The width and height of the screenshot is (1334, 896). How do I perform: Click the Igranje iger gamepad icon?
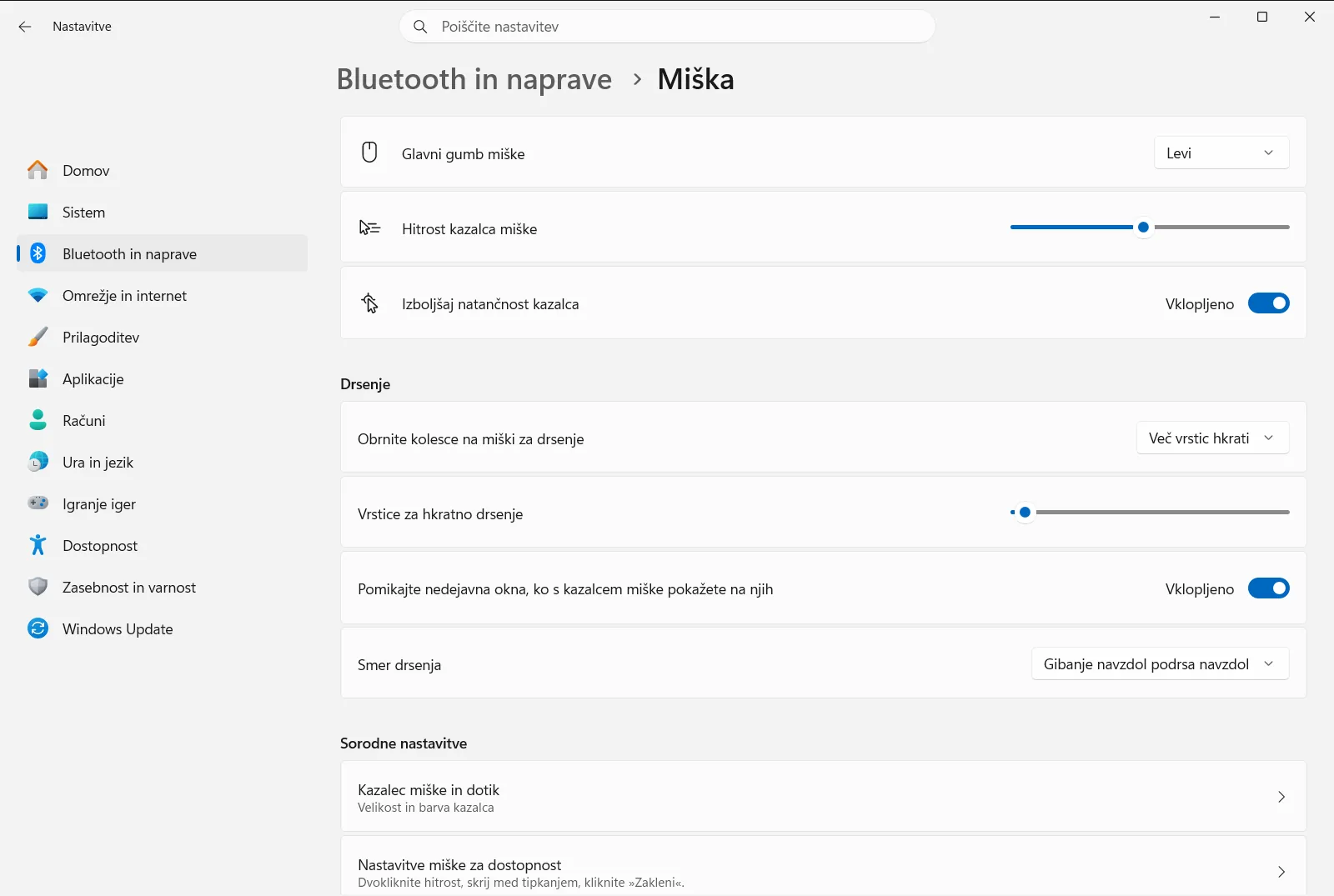[38, 503]
